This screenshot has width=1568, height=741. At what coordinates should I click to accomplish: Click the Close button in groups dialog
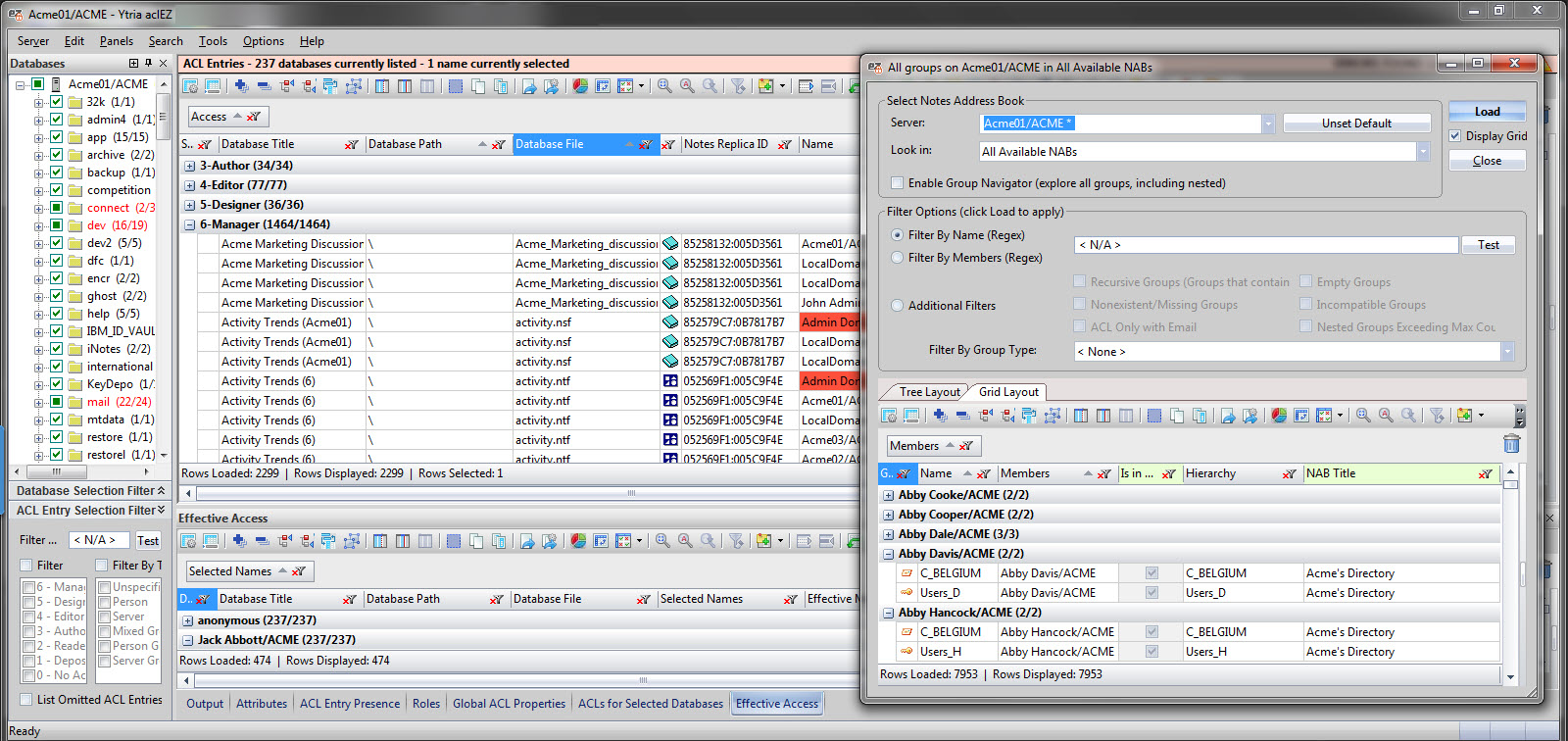pyautogui.click(x=1487, y=161)
